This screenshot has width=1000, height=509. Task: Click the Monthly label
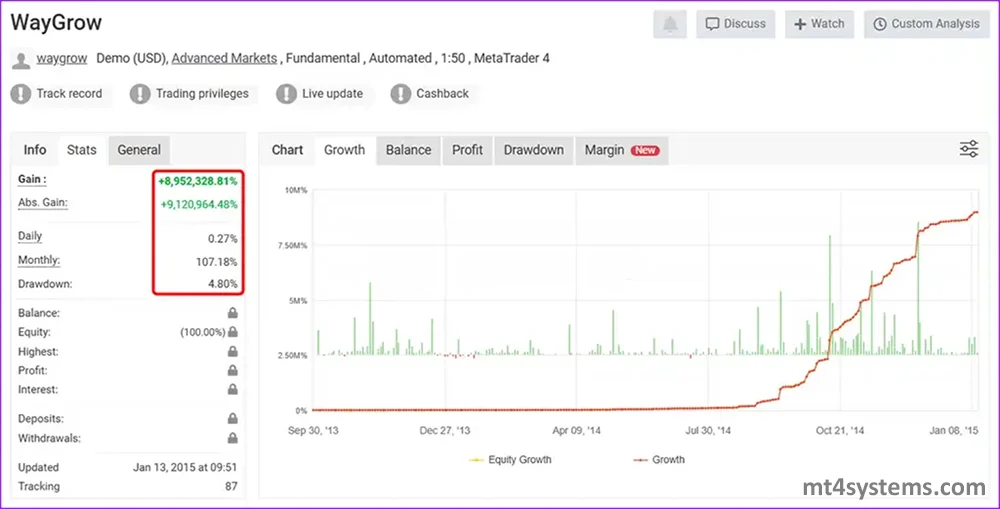39,260
